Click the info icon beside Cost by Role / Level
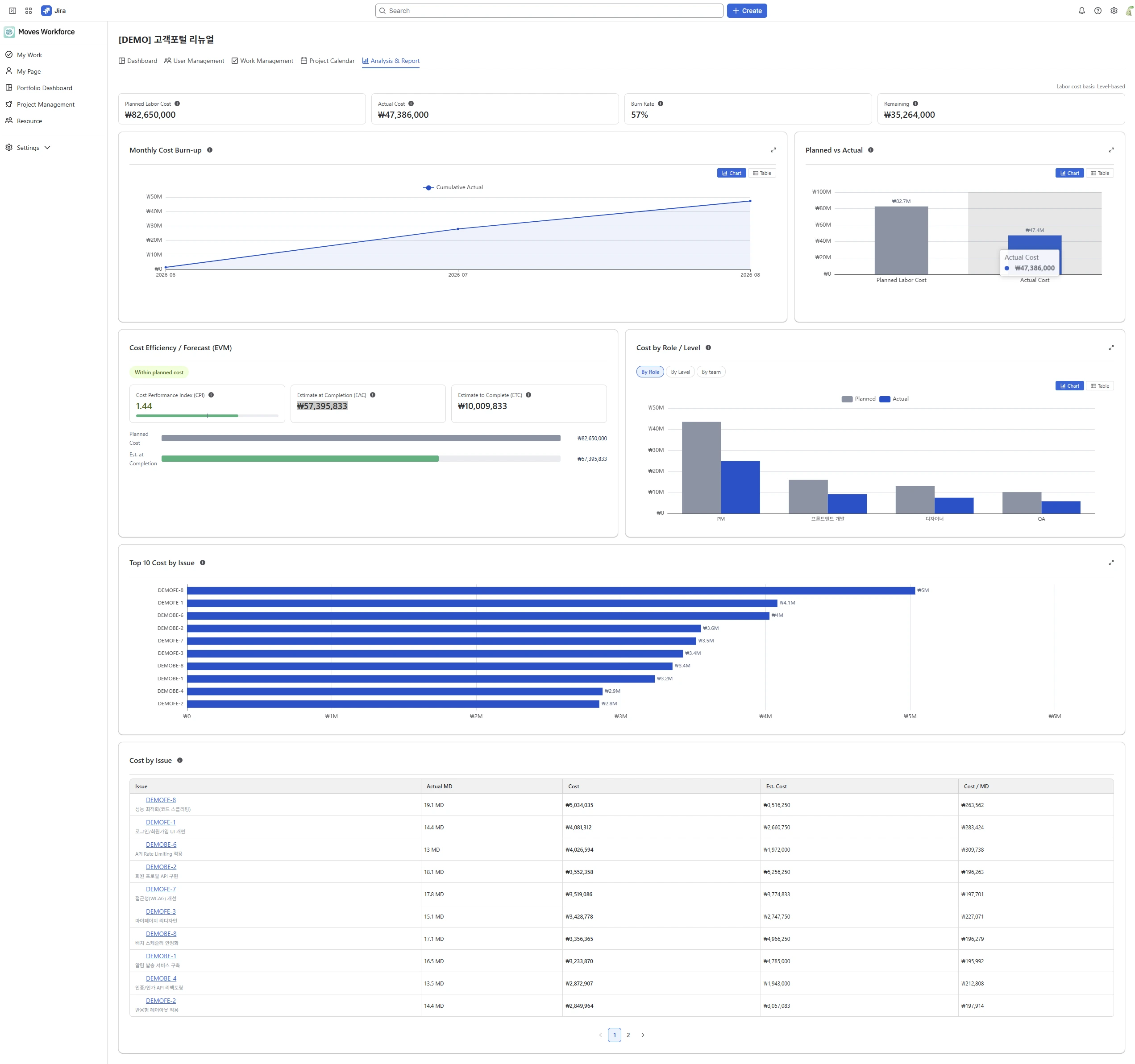This screenshot has width=1135, height=1064. point(708,348)
